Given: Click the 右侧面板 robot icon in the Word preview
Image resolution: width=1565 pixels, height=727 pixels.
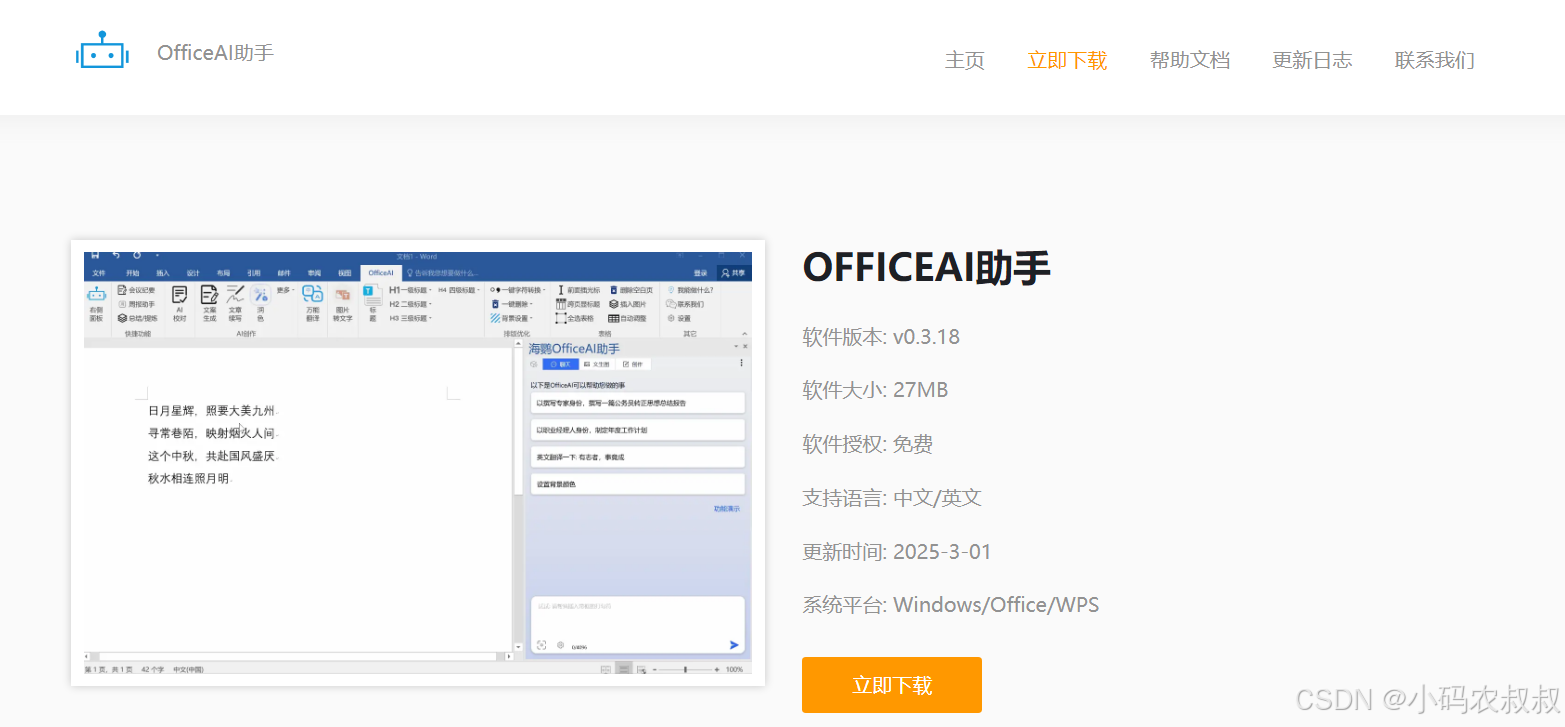Looking at the screenshot, I should coord(97,294).
